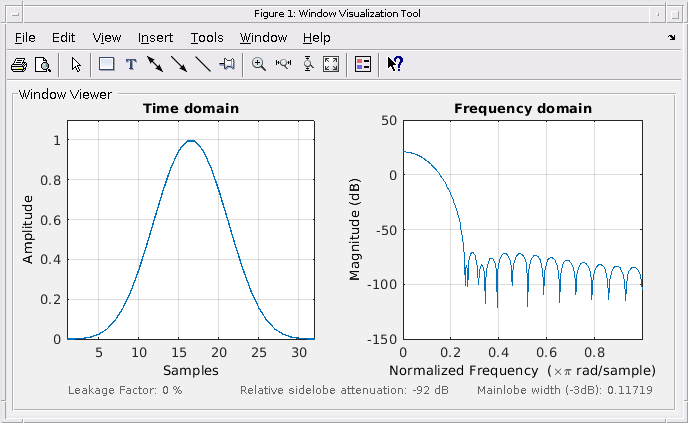
Task: Click Relative sidelobe attenuation: -92 dB text
Action: point(344,390)
